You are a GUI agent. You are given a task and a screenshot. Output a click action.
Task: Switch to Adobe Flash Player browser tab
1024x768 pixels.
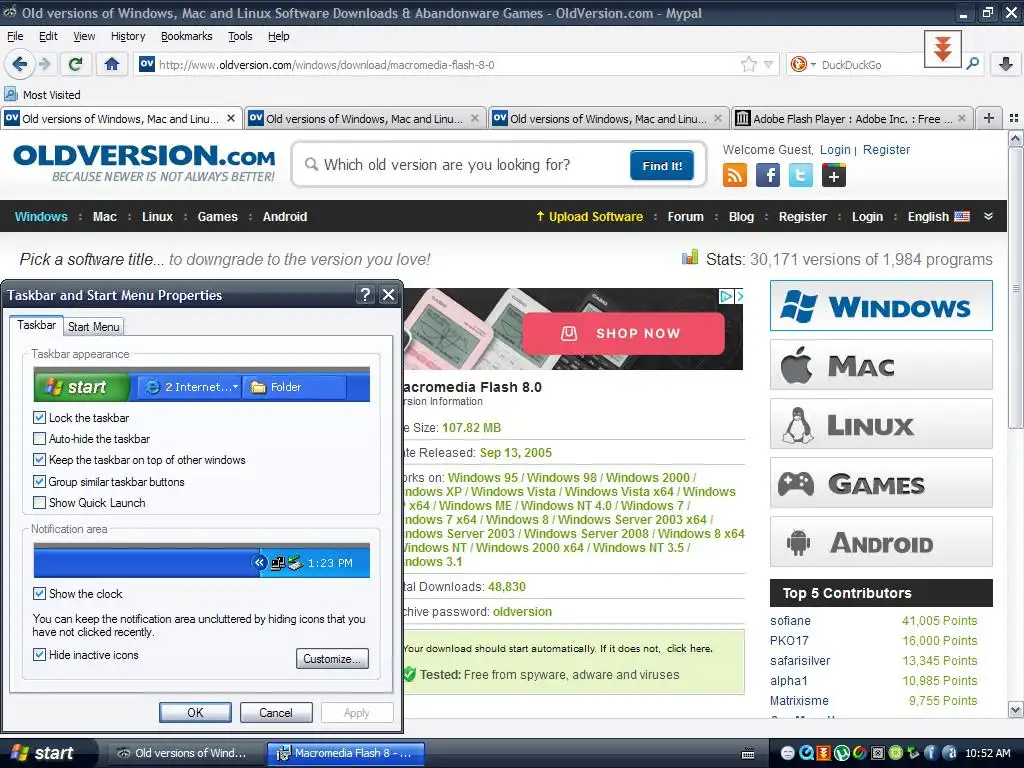click(852, 118)
